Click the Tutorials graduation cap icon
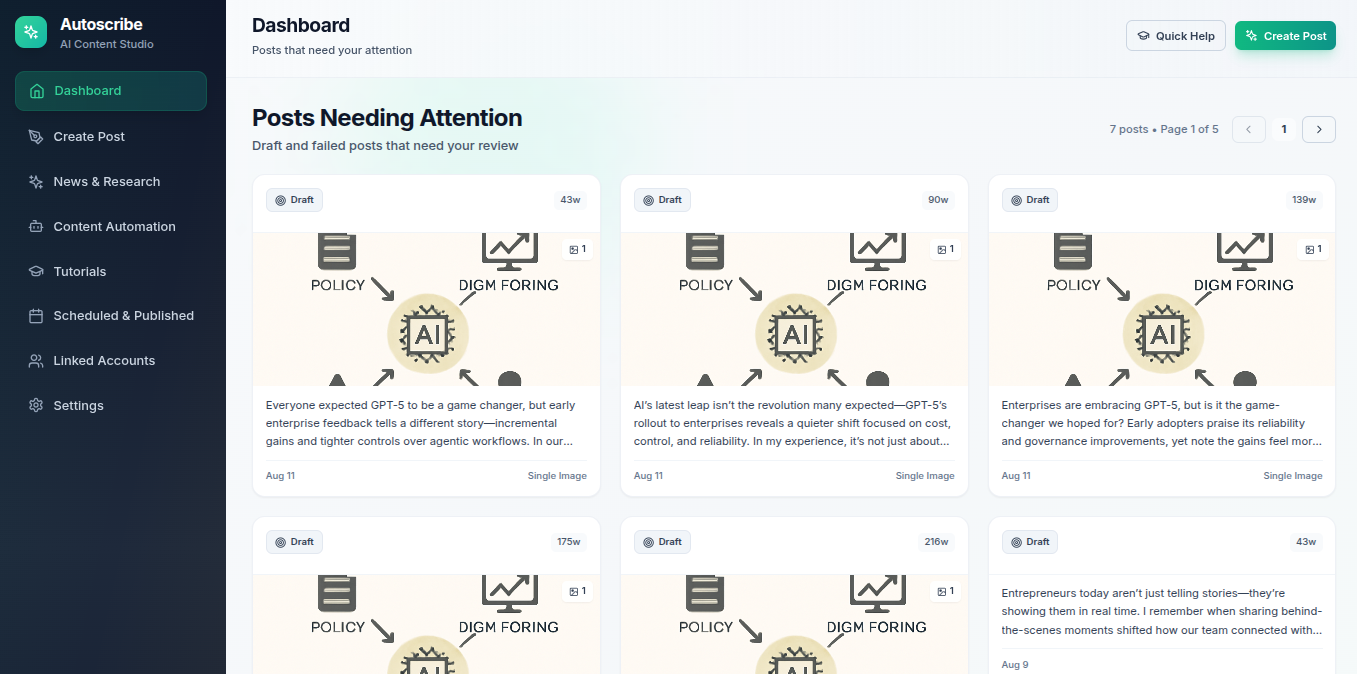This screenshot has height=674, width=1357. [36, 272]
